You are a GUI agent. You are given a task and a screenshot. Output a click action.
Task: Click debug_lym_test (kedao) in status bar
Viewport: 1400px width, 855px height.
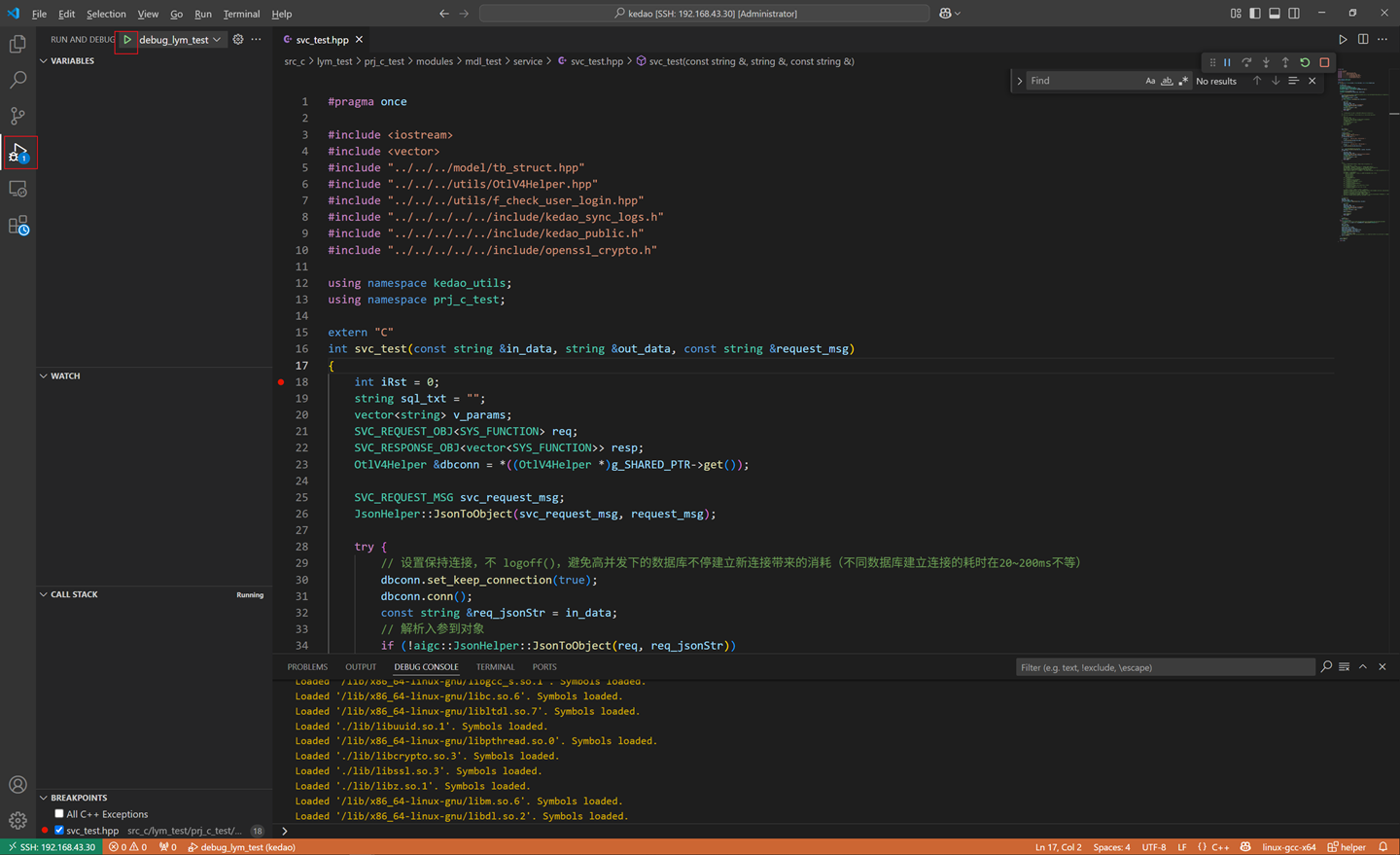pos(241,847)
